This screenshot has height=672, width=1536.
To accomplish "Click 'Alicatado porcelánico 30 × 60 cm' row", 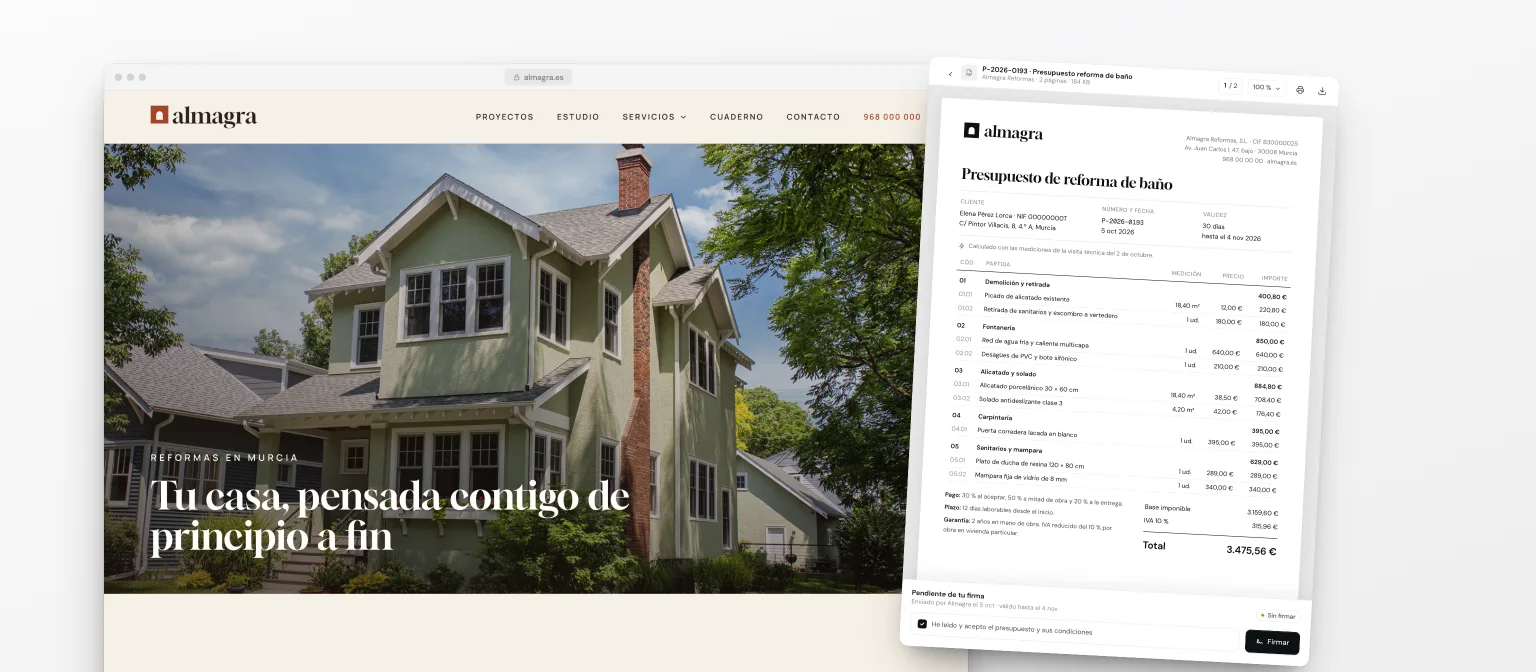I will pos(1117,391).
